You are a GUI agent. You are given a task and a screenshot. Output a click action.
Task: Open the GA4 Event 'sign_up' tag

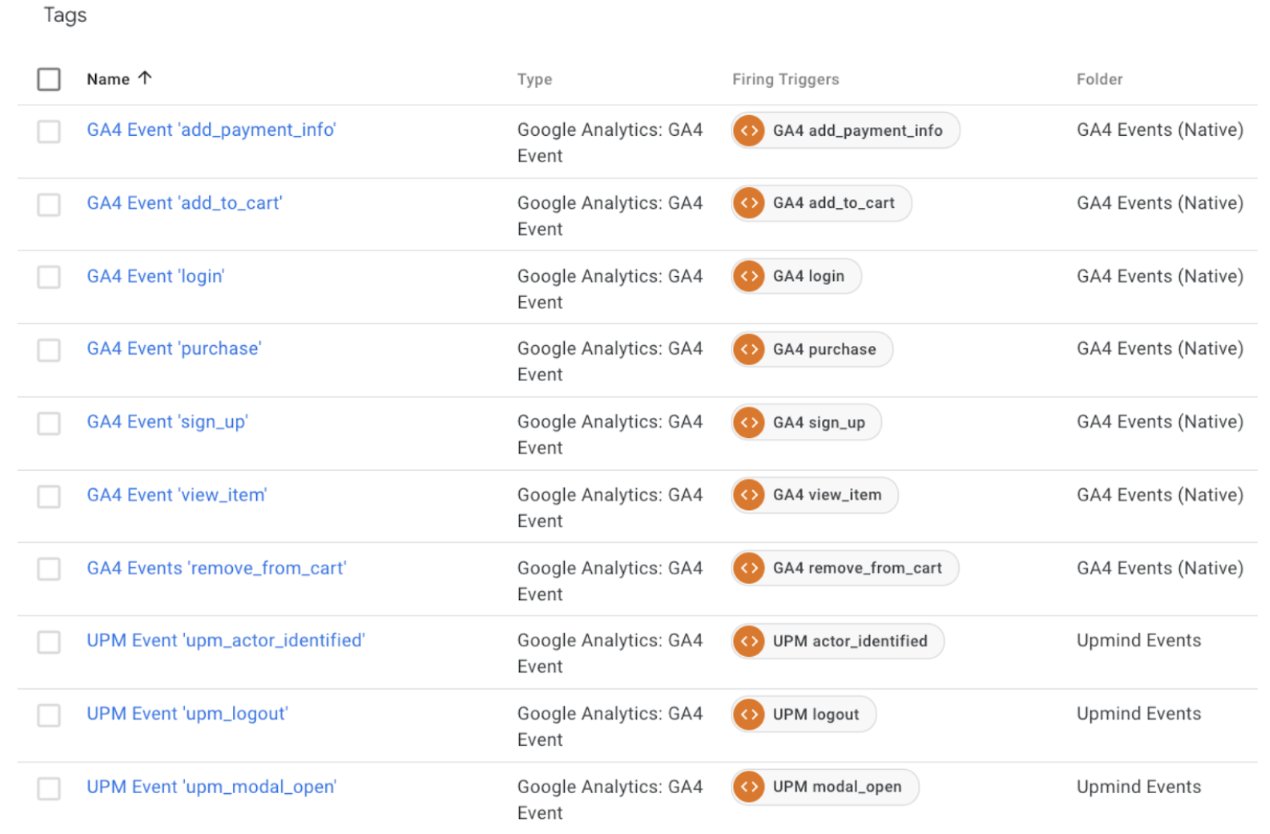167,422
